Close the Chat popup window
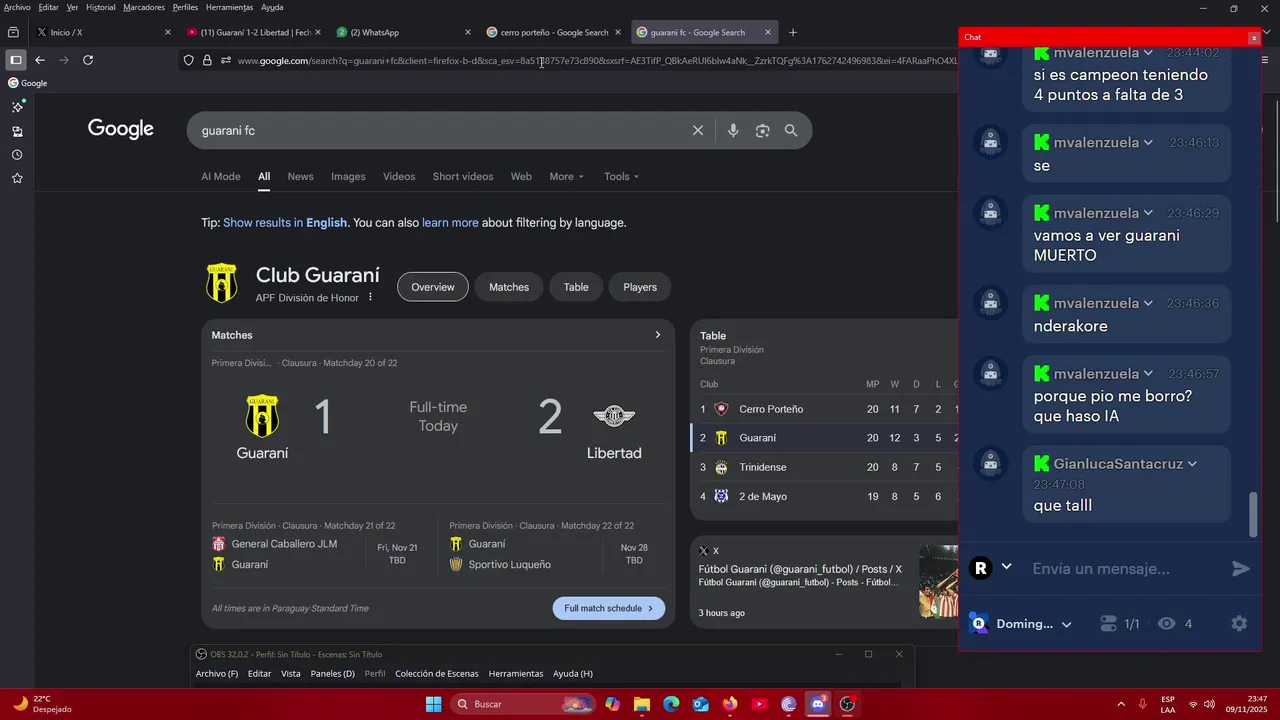This screenshot has height=720, width=1280. coord(1253,37)
